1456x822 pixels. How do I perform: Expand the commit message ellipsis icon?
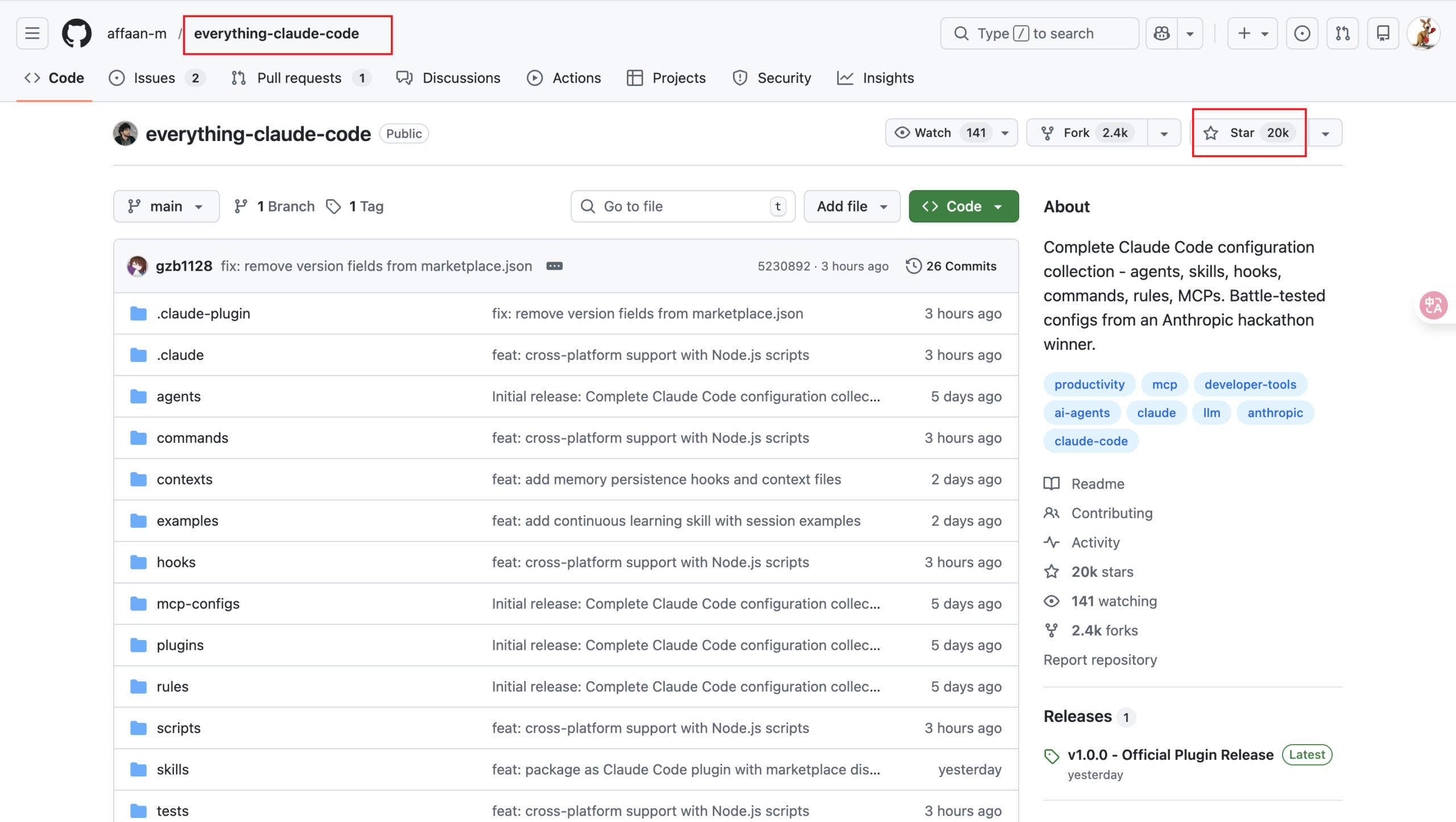pos(554,266)
